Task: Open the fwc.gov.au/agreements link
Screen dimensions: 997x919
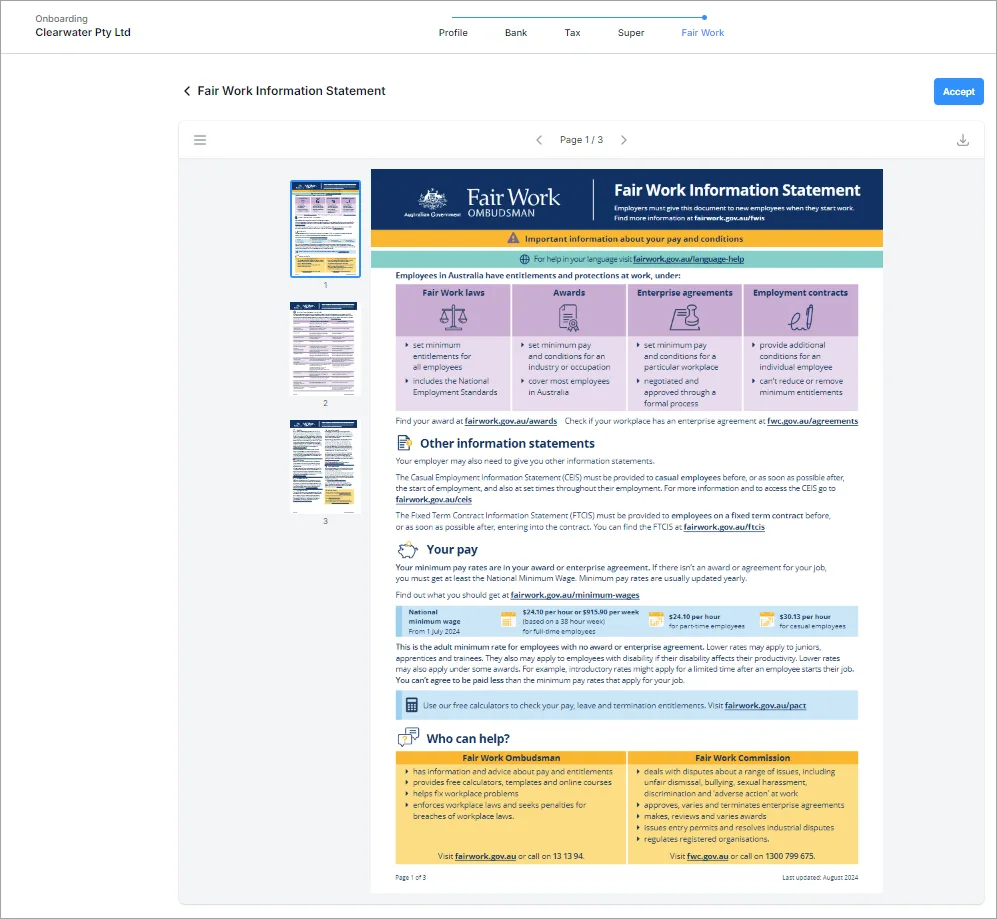Action: point(812,421)
